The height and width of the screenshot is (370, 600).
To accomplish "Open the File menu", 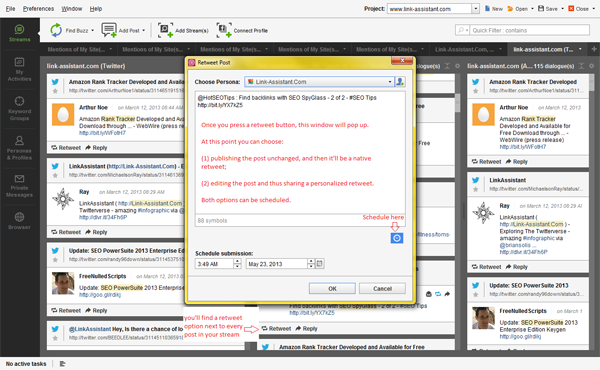I will point(10,8).
